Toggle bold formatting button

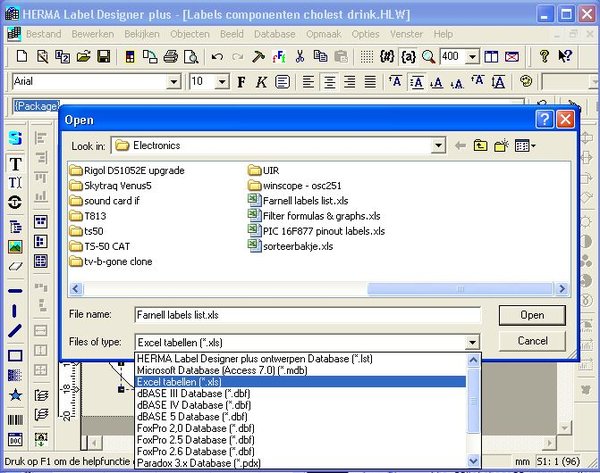[x=242, y=81]
